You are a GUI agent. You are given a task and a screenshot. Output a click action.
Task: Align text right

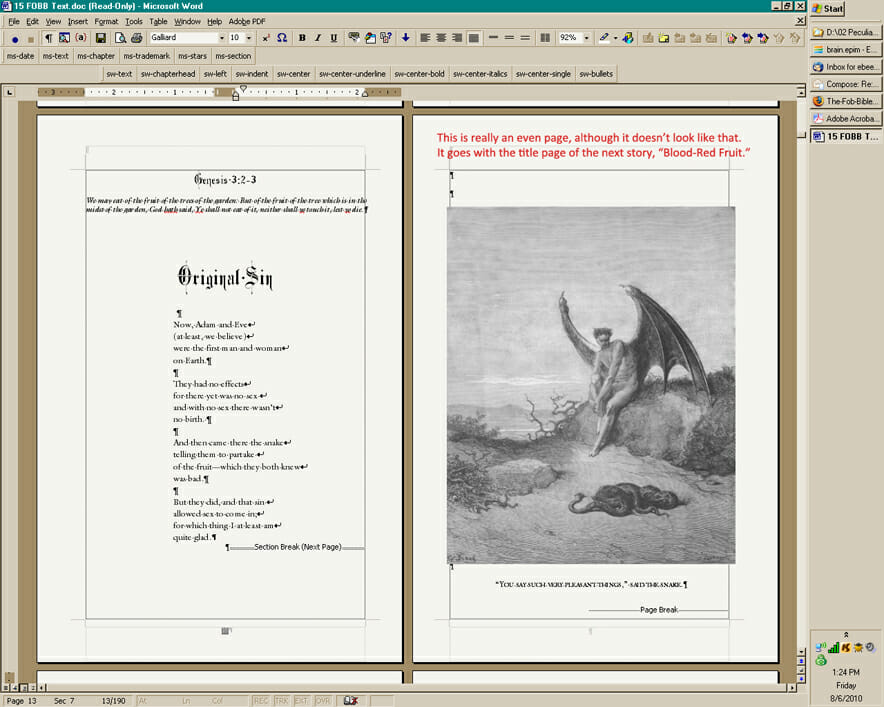coord(457,38)
